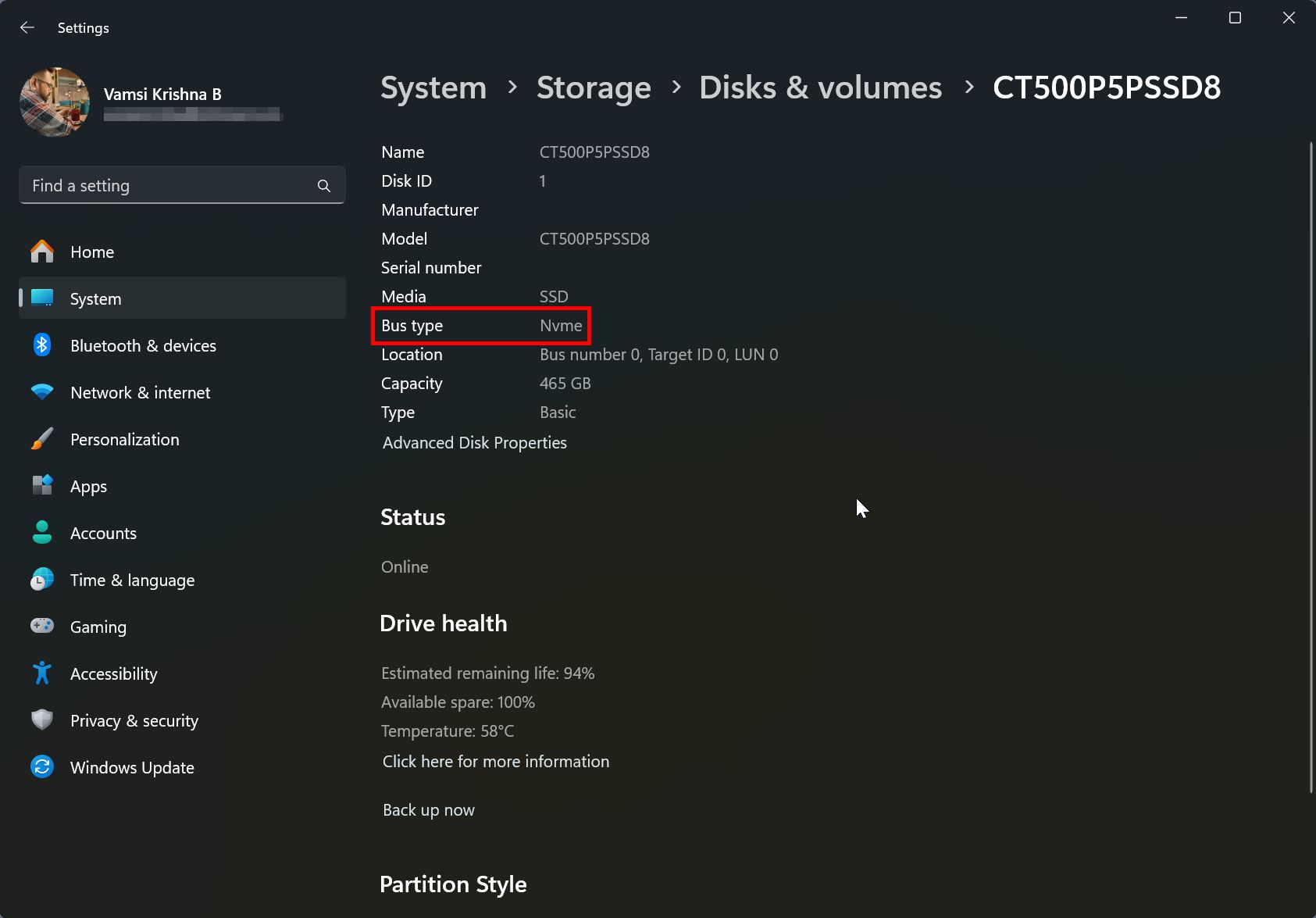
Task: Click the Time & language globe icon
Action: tap(42, 579)
